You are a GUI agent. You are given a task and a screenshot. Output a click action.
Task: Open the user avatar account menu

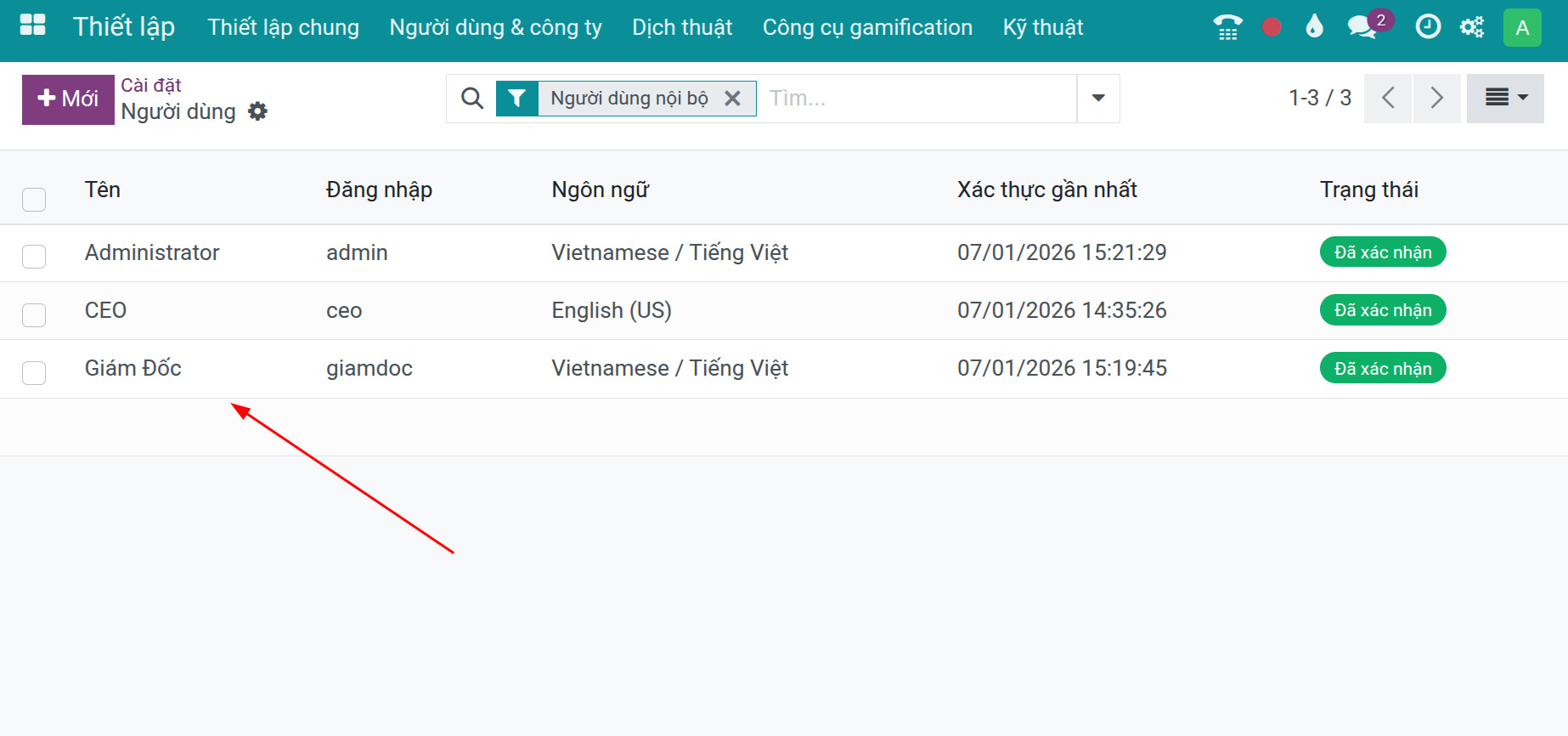click(1522, 27)
